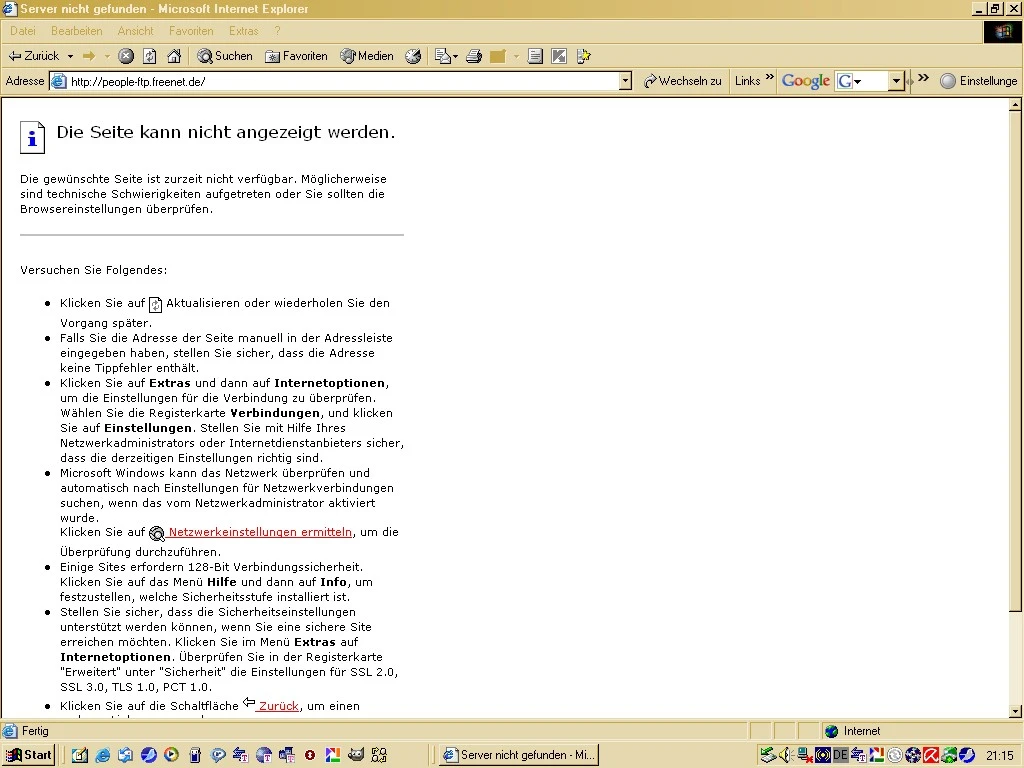
Task: Open the Favoriten menu in menu bar
Action: coord(191,31)
